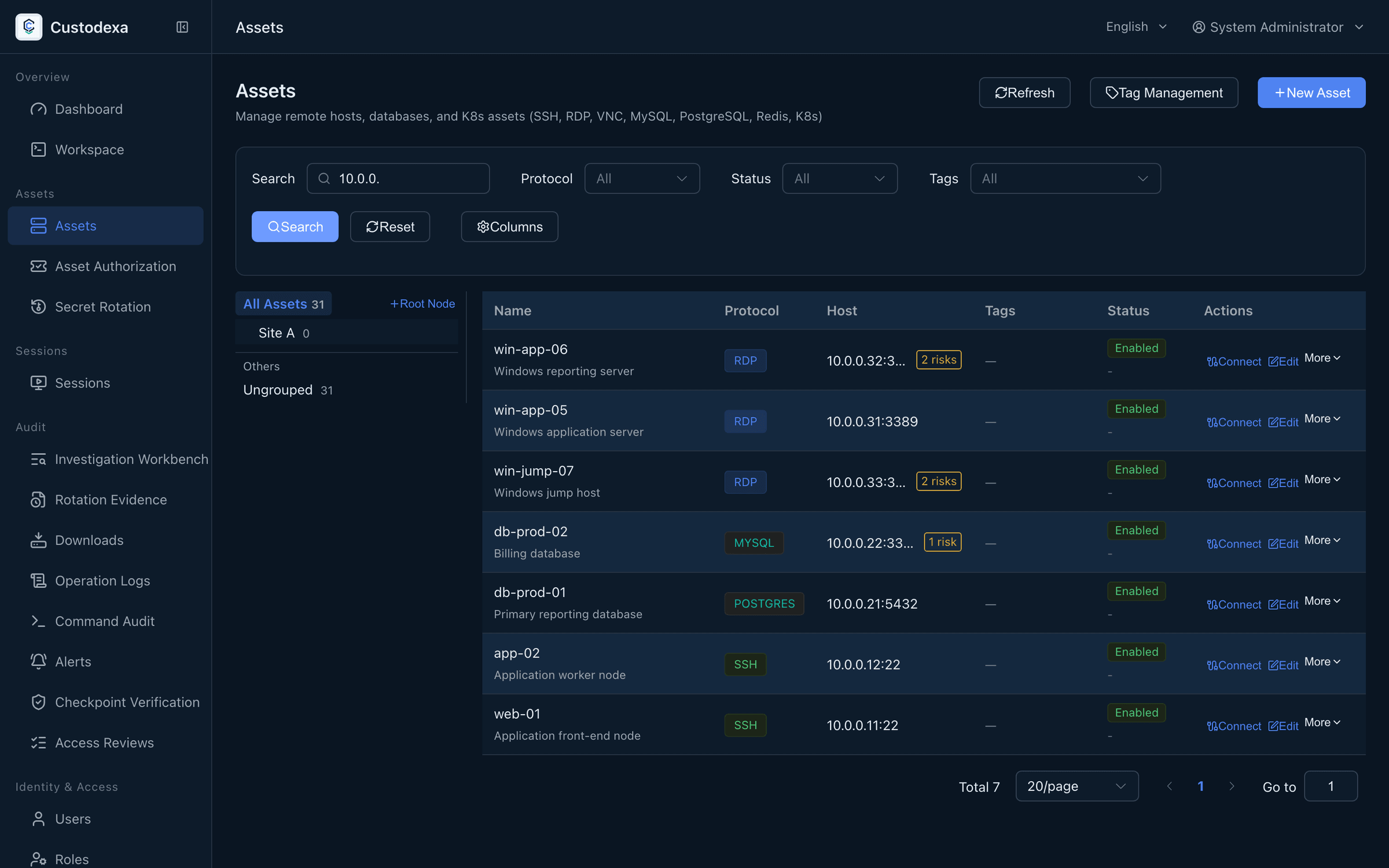Image resolution: width=1389 pixels, height=868 pixels.
Task: Click the Custodexa logo icon
Action: (29, 27)
